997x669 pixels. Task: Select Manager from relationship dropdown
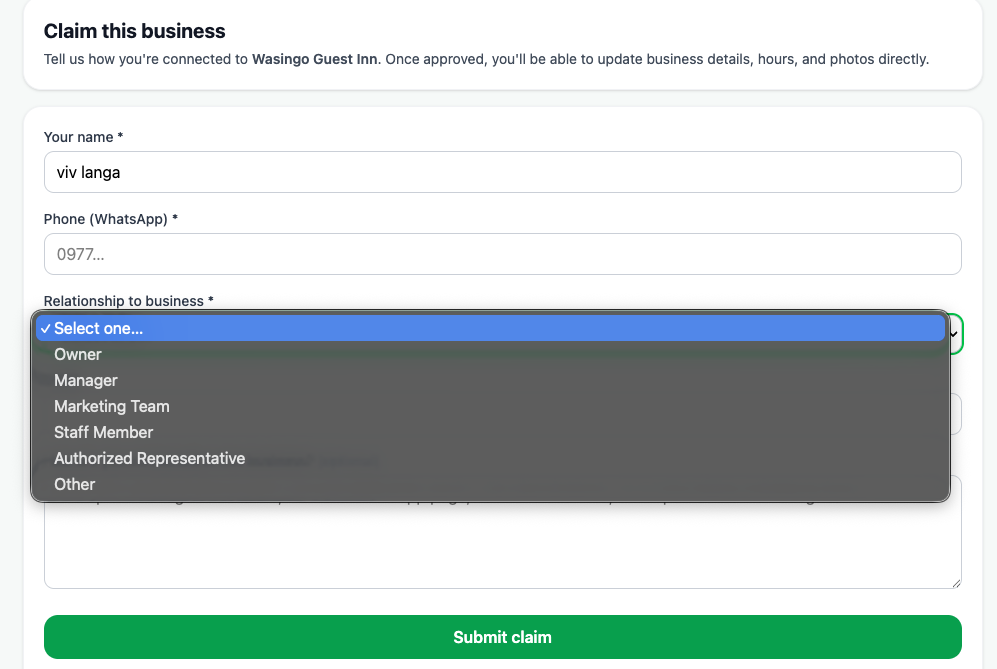(x=490, y=380)
